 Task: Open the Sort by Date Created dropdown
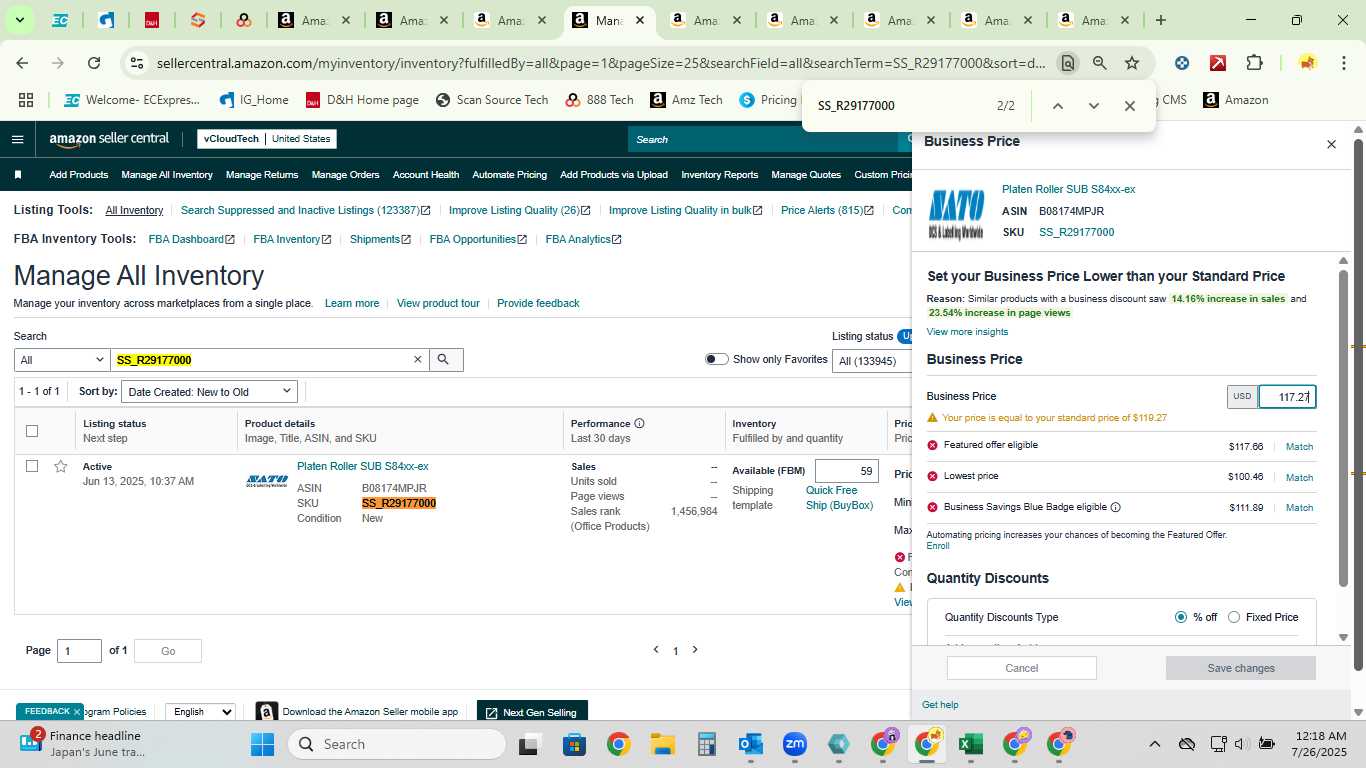tap(209, 391)
